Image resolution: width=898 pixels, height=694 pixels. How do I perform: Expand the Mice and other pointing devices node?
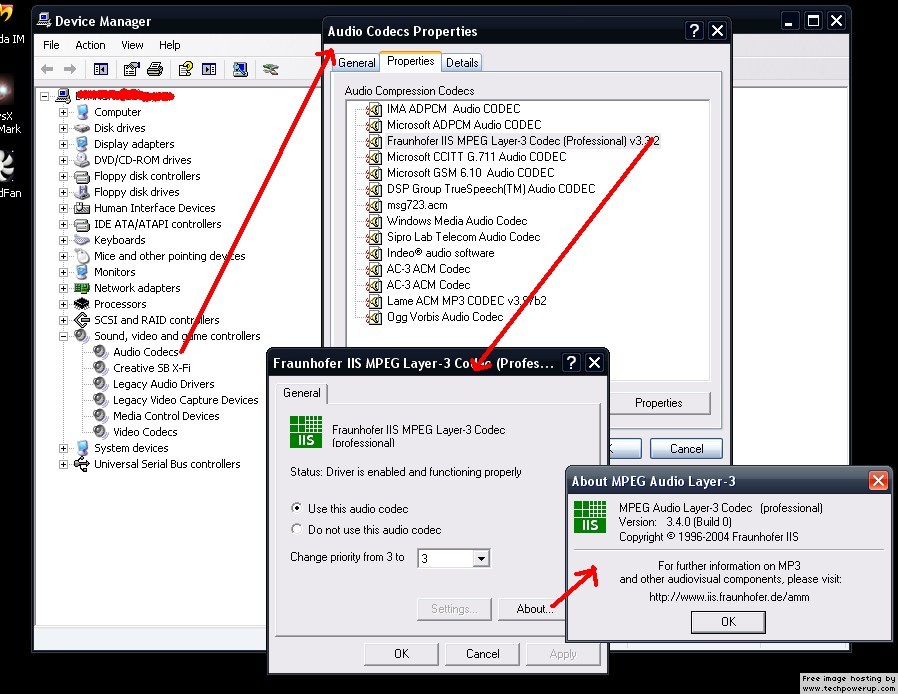click(x=64, y=257)
